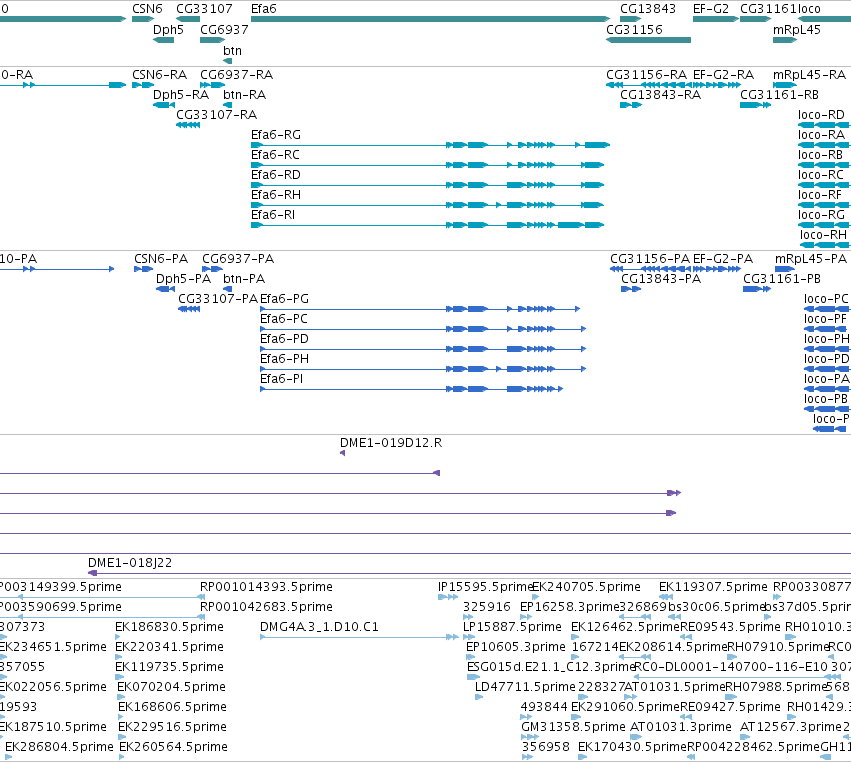
Task: Click the CG33107-RA transcript label
Action: tap(217, 115)
